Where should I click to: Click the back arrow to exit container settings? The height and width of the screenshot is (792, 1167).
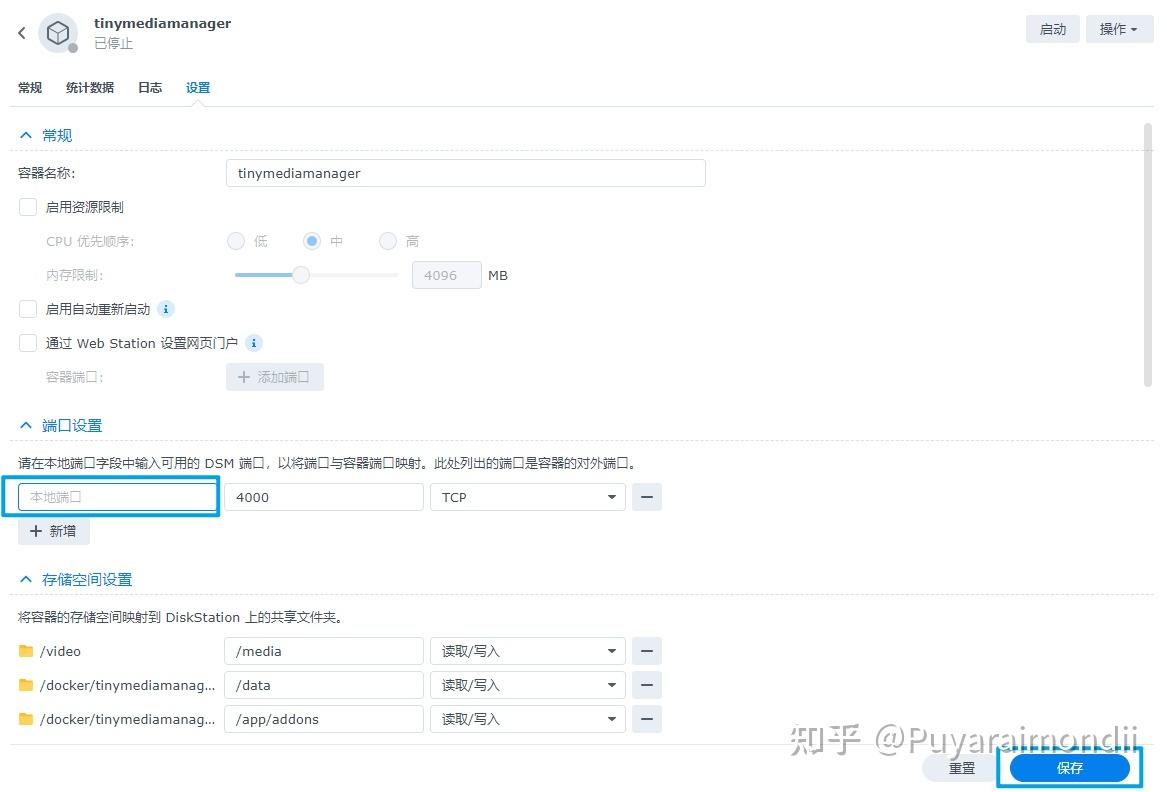[21, 32]
